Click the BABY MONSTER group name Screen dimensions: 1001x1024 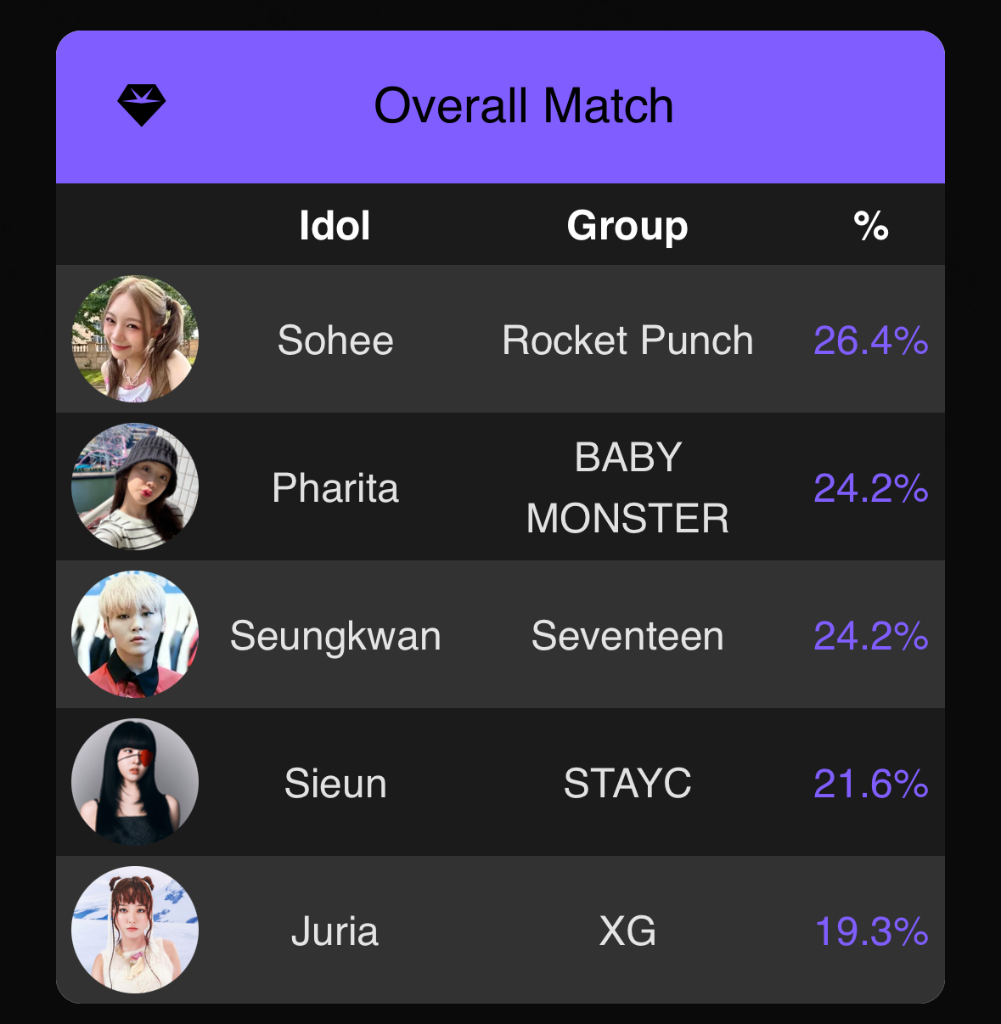(628, 487)
